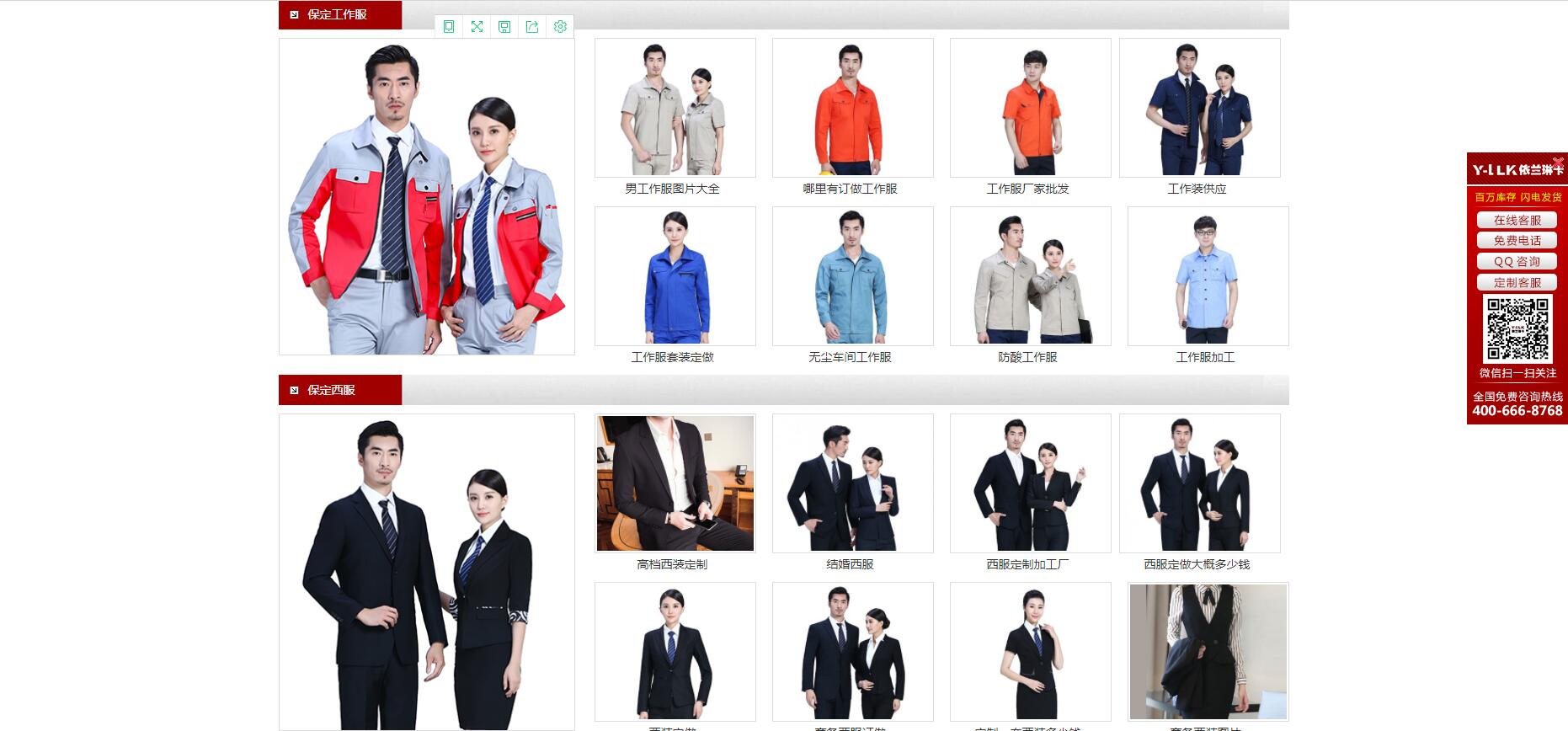Close the floating customer service panel
Image resolution: width=1568 pixels, height=731 pixels.
click(1558, 162)
